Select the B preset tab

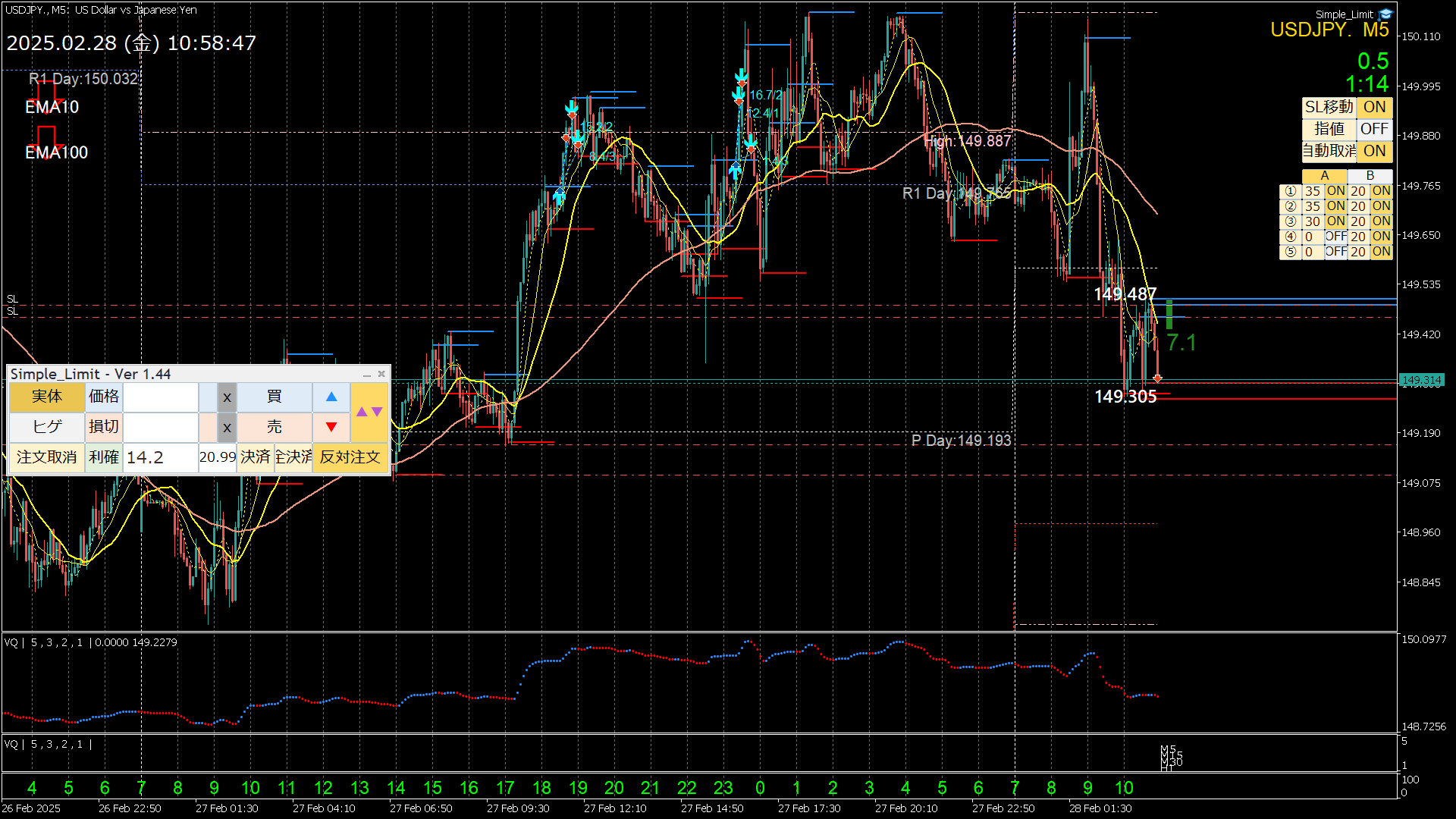pyautogui.click(x=1370, y=176)
